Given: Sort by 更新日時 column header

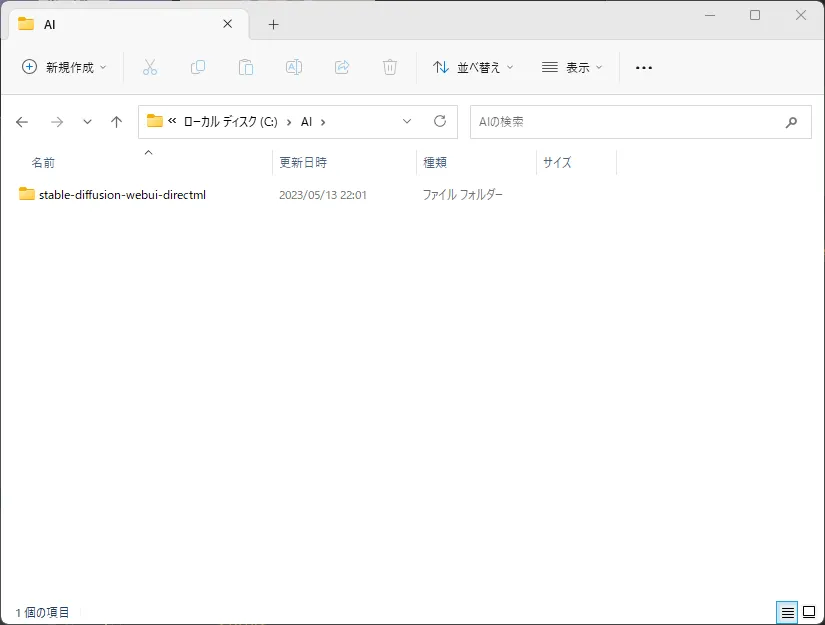Looking at the screenshot, I should point(303,162).
